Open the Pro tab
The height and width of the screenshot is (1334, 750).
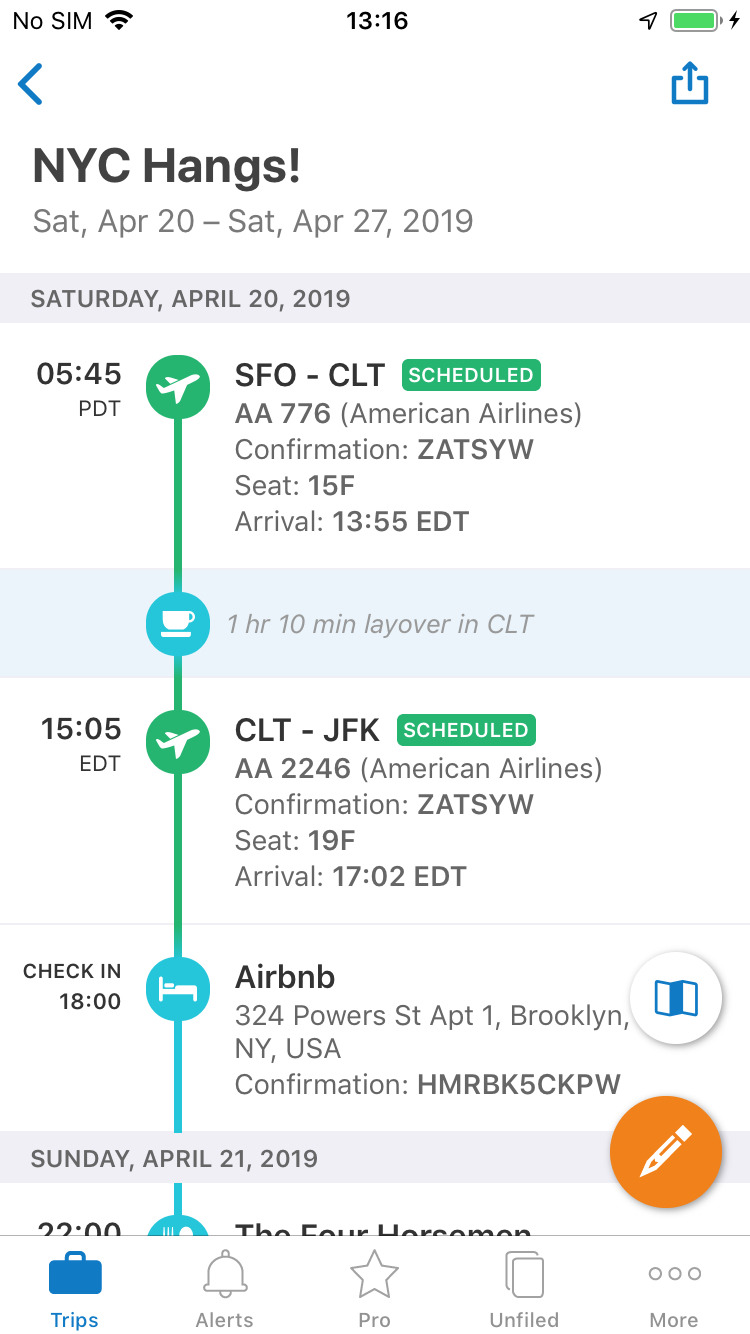pyautogui.click(x=375, y=1288)
